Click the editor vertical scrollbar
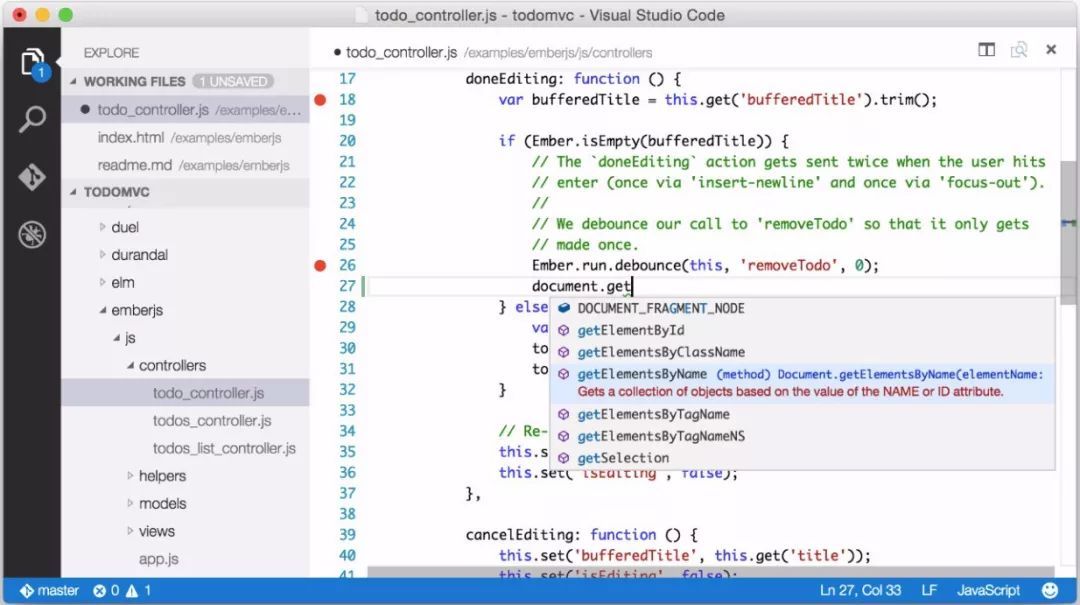The image size is (1080, 605). (x=1068, y=234)
